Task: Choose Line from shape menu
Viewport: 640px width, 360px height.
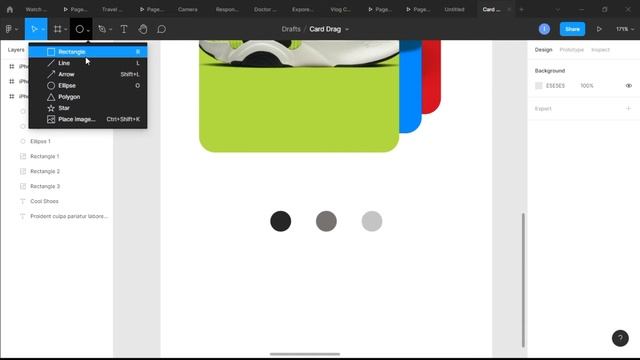Action: 88,63
